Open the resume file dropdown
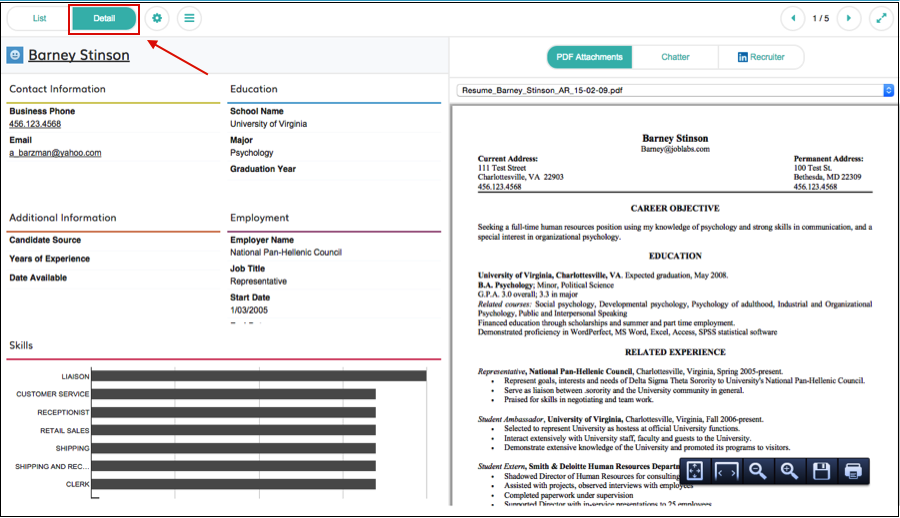Image resolution: width=900 pixels, height=518 pixels. pos(676,90)
